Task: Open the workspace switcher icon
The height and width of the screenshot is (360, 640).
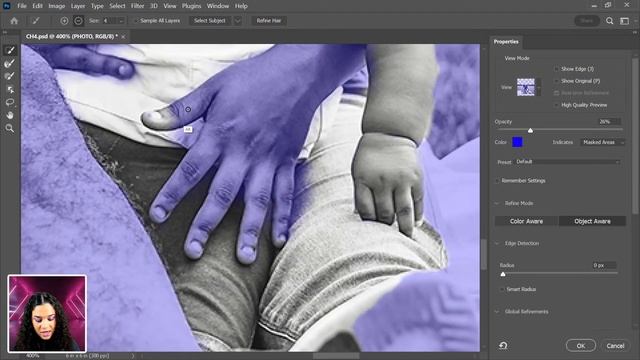Action: click(624, 21)
